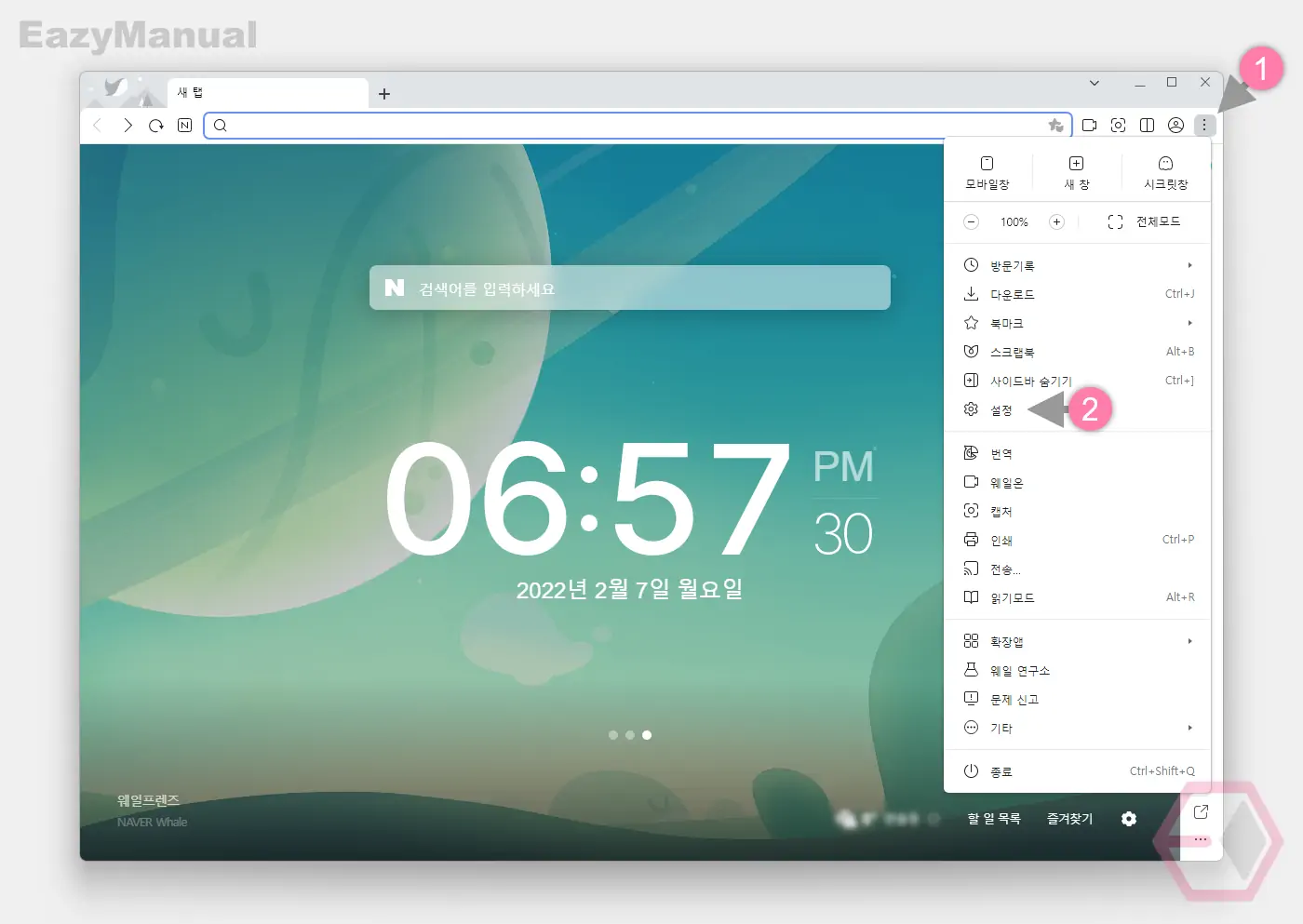Open 할 일 목록 on the new tab page
This screenshot has height=924, width=1303.
coord(994,819)
